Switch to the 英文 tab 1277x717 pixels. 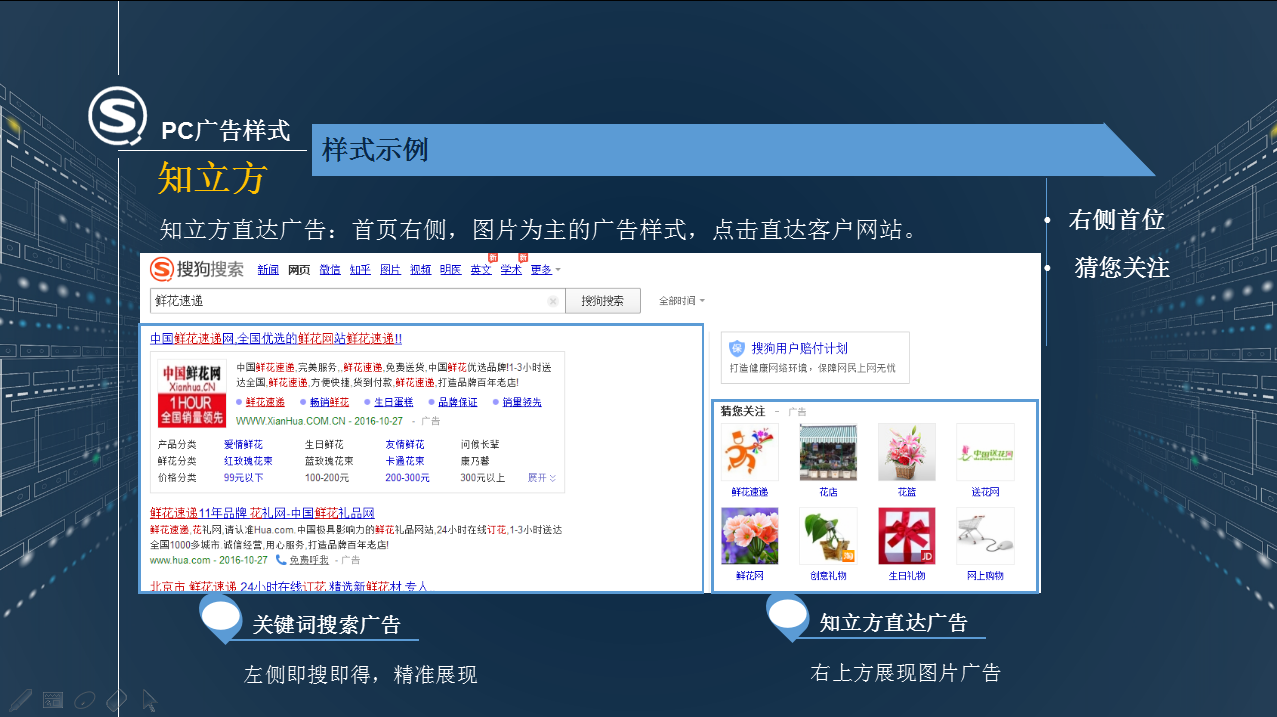pos(481,270)
